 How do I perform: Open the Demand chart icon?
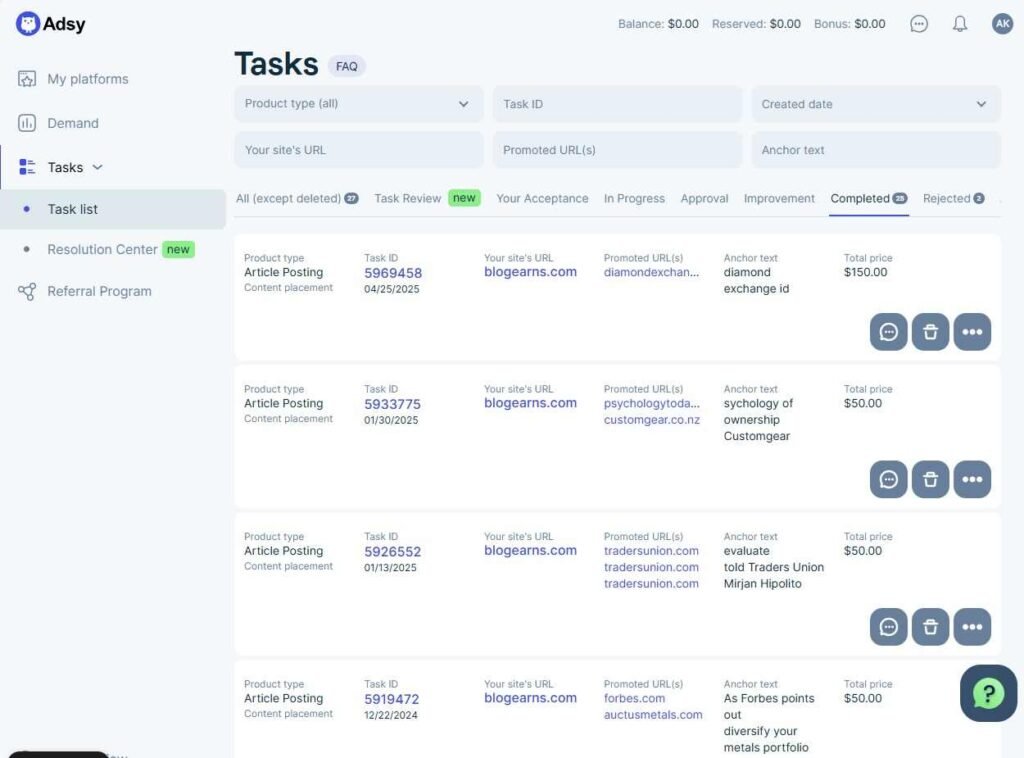[27, 123]
